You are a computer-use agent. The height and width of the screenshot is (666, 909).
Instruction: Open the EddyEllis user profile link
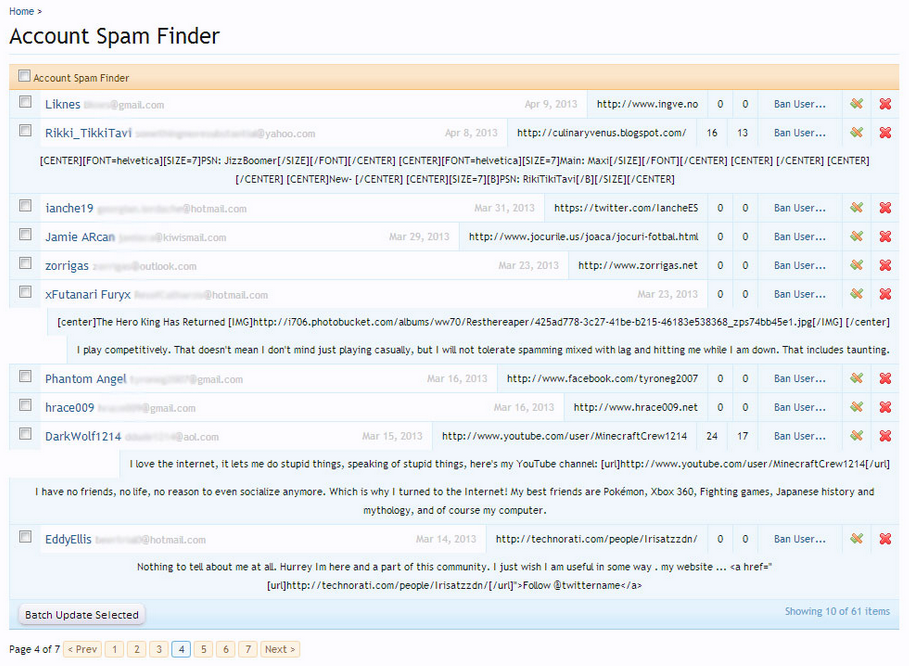[68, 539]
